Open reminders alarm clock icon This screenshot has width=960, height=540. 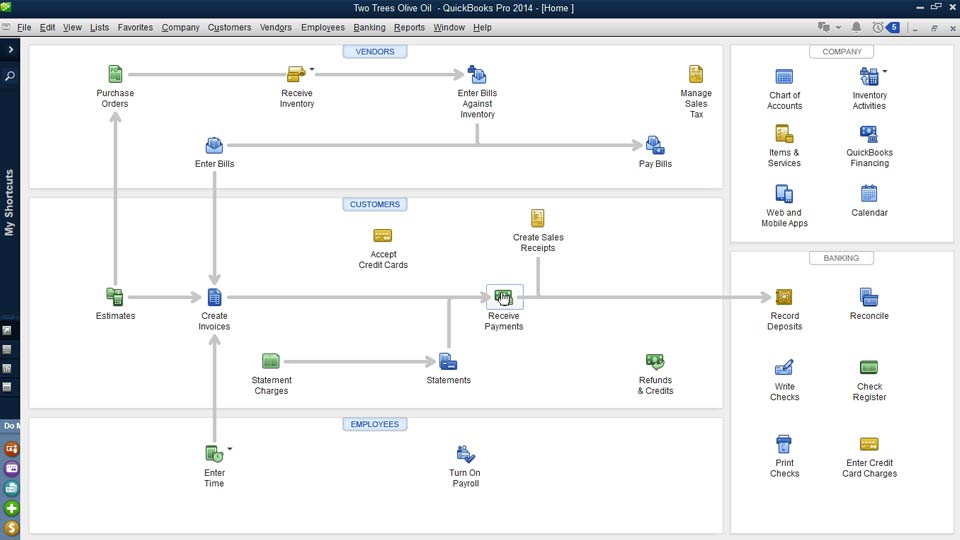coord(878,27)
